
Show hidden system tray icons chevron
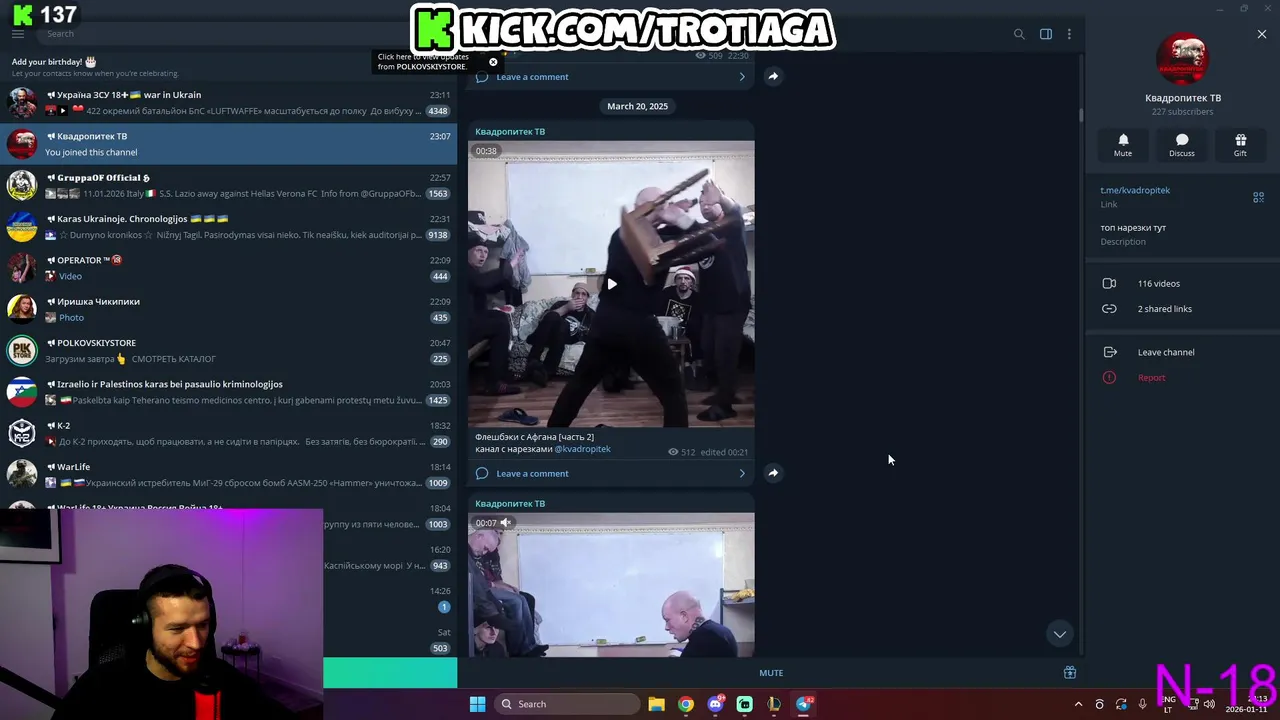[x=1078, y=704]
